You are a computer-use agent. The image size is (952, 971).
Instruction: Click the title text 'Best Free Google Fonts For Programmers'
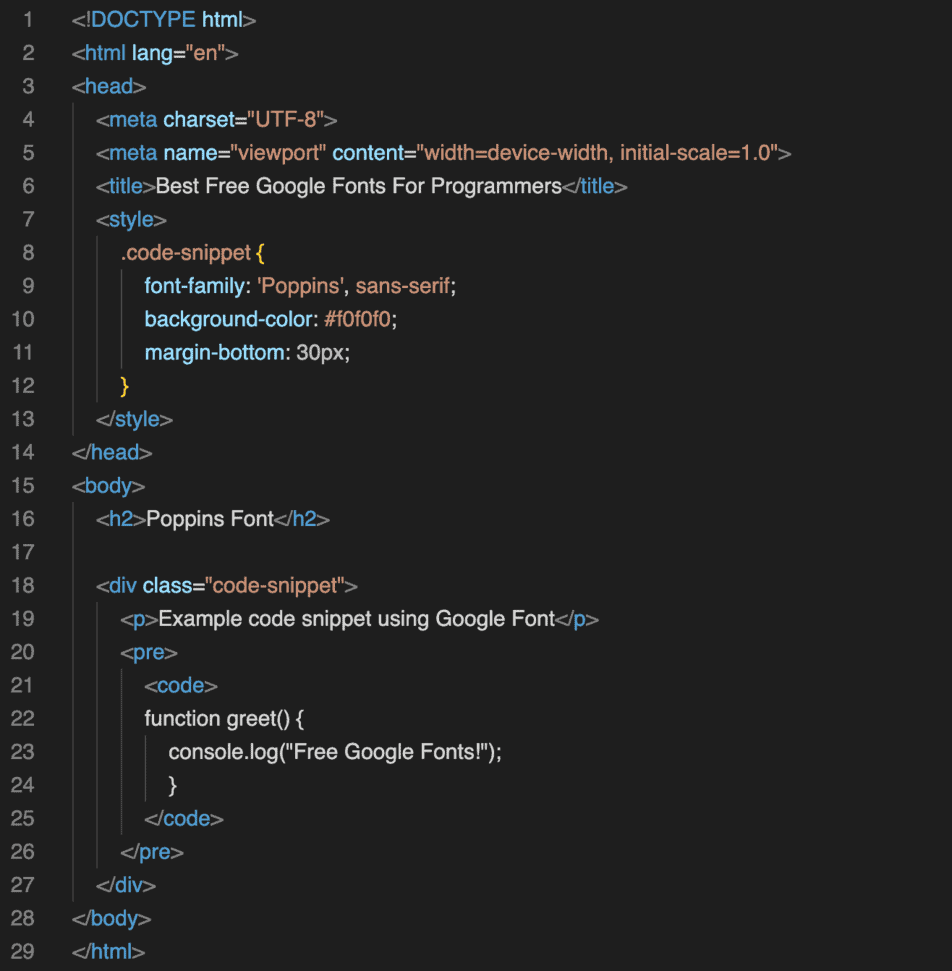[x=359, y=186]
